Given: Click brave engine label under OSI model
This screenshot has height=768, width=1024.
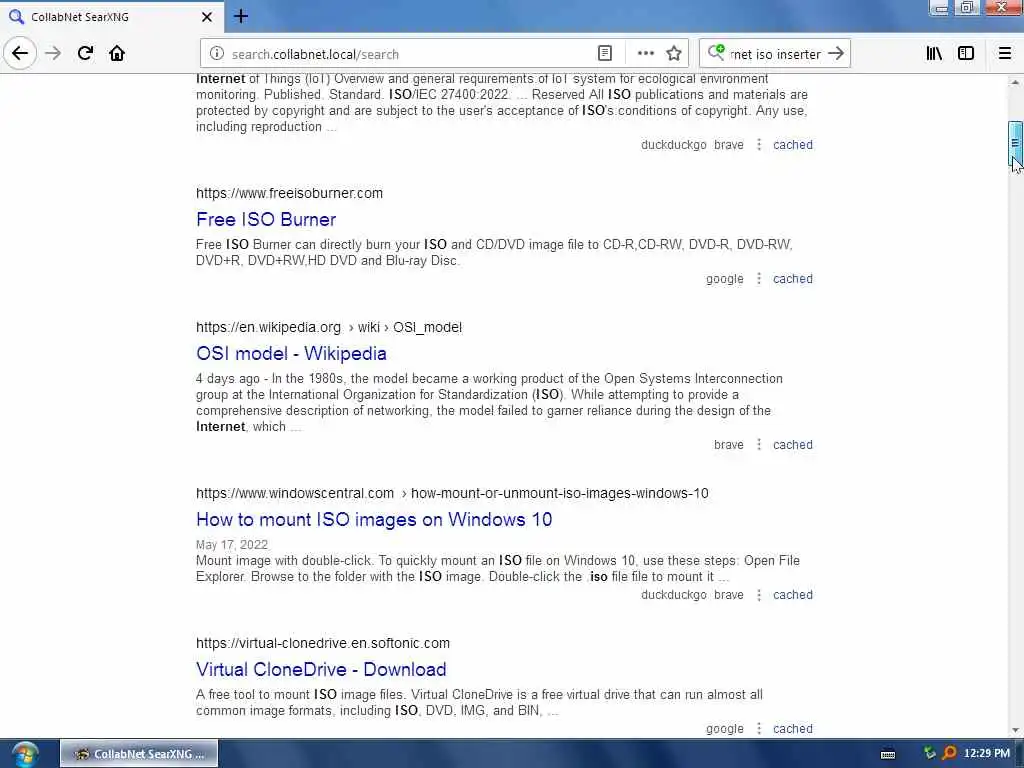Looking at the screenshot, I should [x=729, y=445].
